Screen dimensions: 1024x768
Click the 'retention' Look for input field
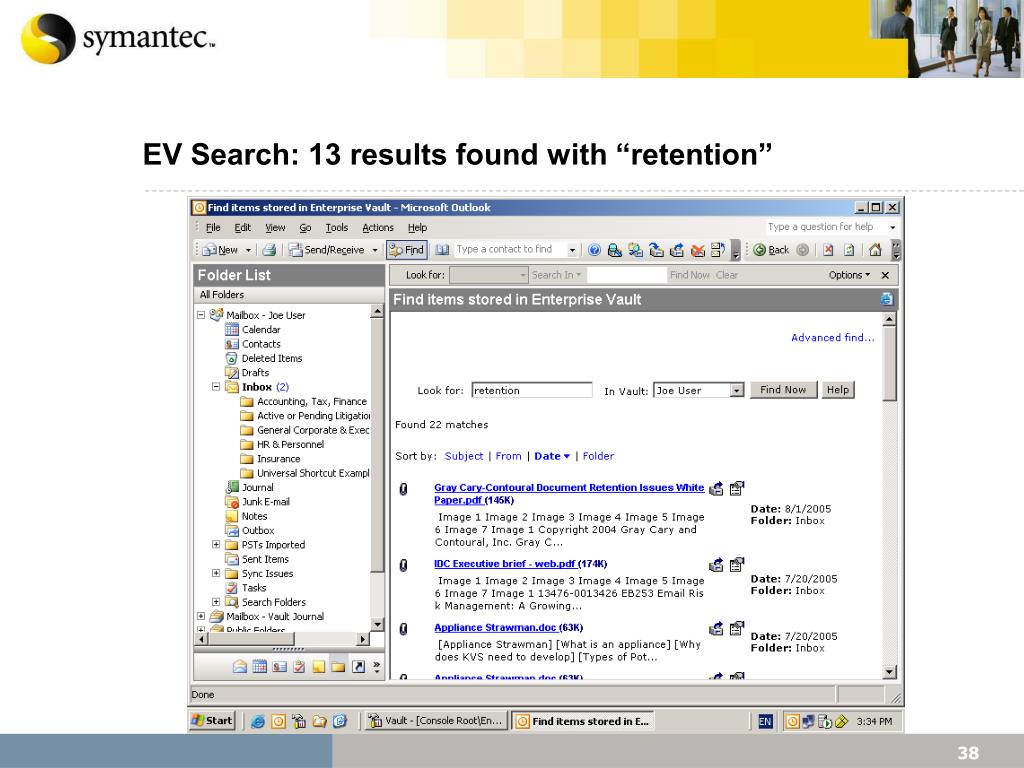(x=532, y=391)
